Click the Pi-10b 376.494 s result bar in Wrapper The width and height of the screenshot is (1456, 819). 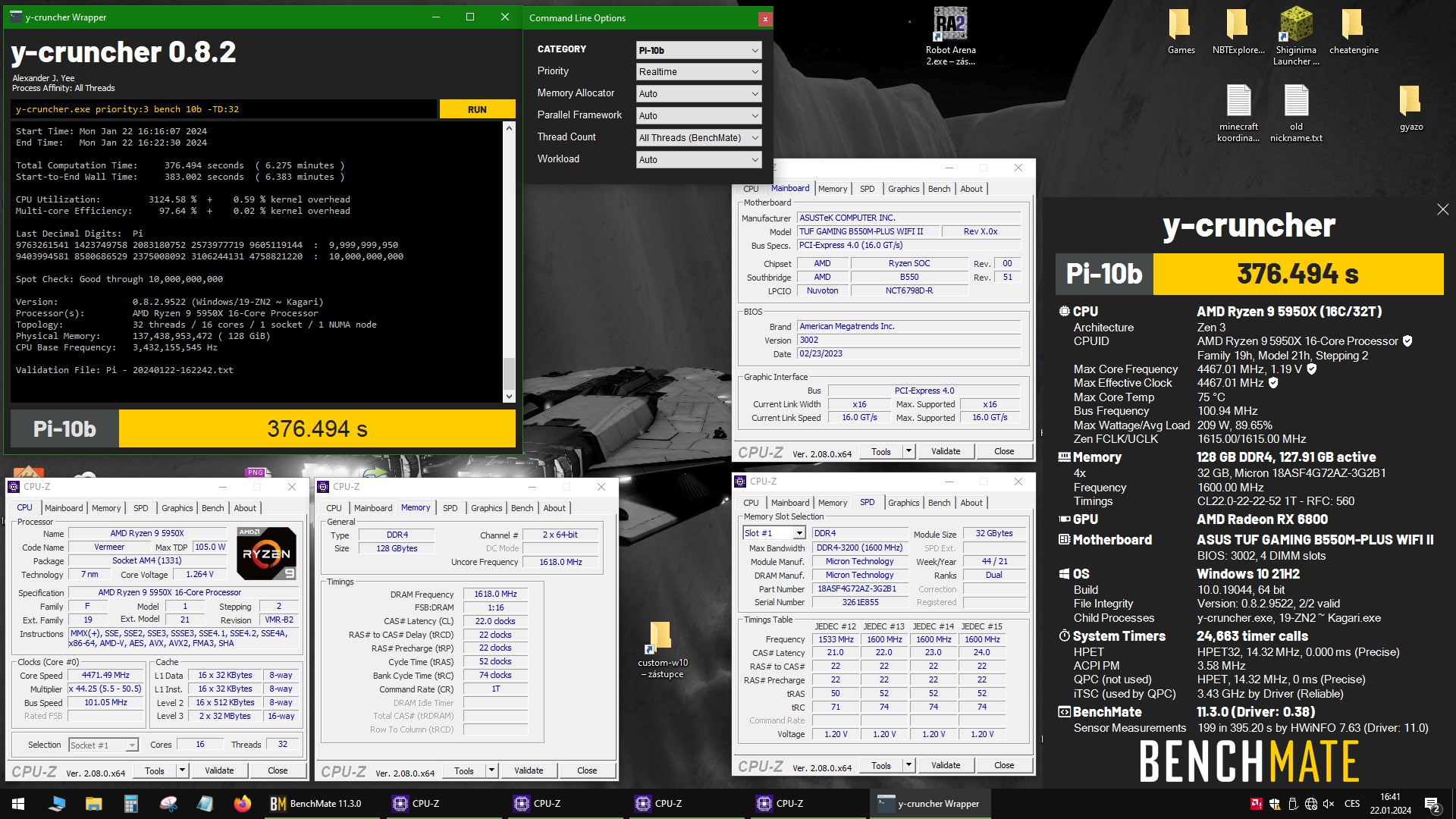[263, 429]
